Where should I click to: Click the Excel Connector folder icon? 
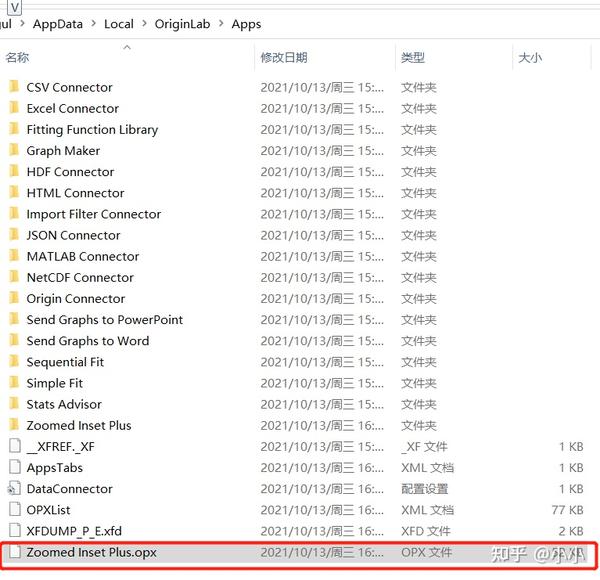(x=14, y=108)
